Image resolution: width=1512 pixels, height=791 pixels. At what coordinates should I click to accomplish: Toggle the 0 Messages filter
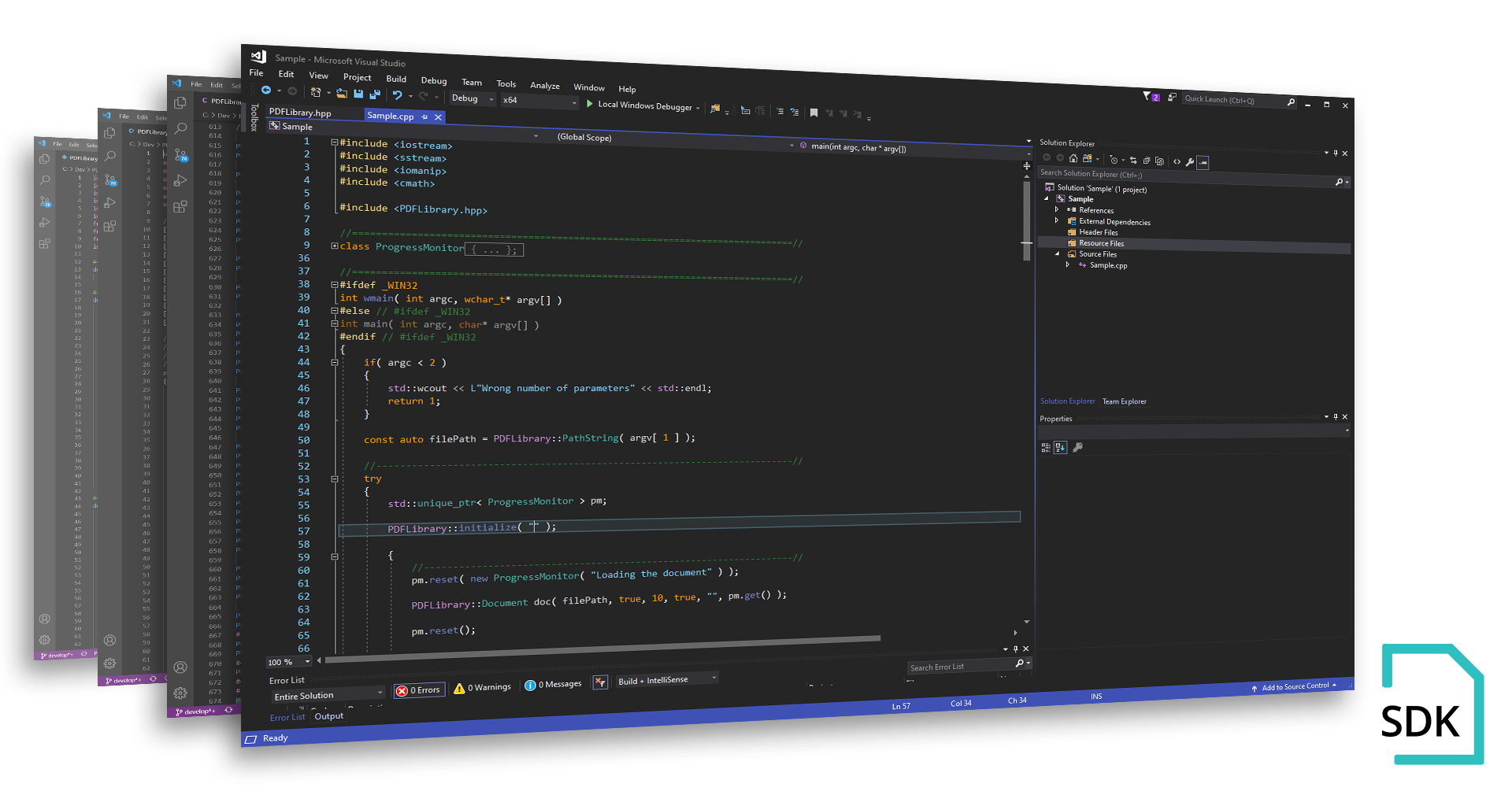click(553, 685)
